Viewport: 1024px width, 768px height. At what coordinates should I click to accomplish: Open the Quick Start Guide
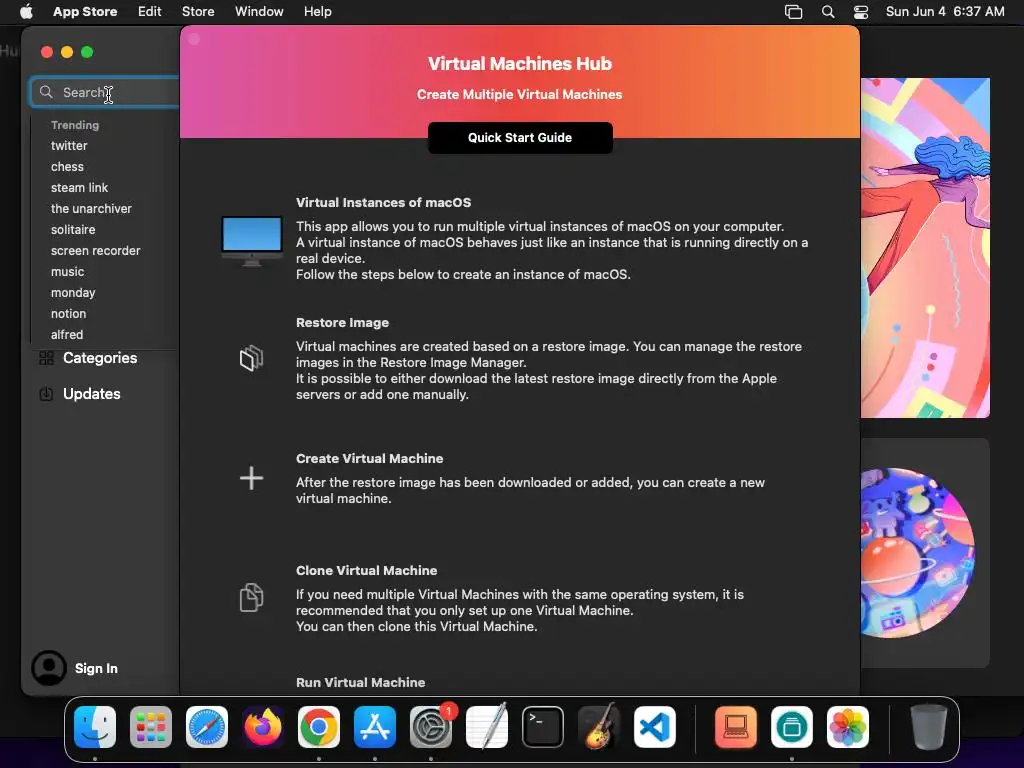click(x=520, y=138)
